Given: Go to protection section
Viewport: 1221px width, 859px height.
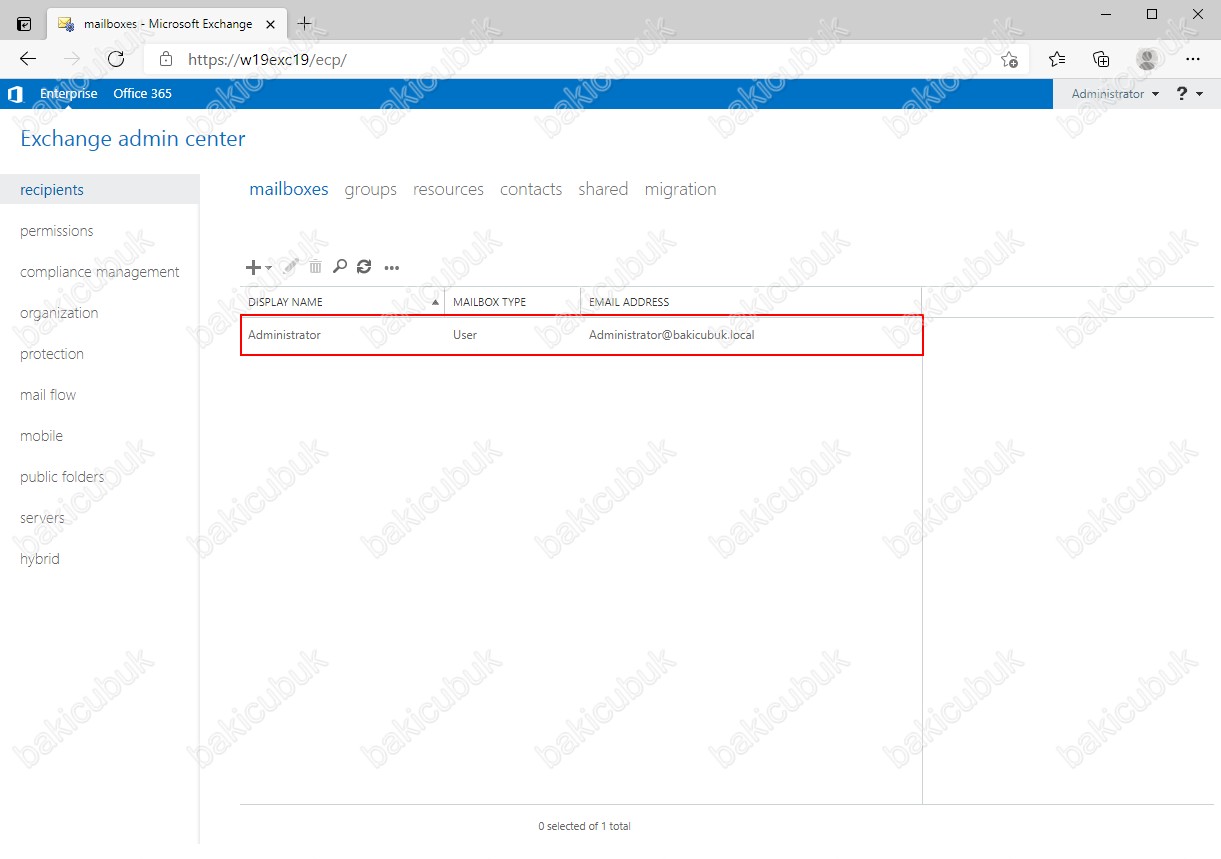Looking at the screenshot, I should (52, 354).
